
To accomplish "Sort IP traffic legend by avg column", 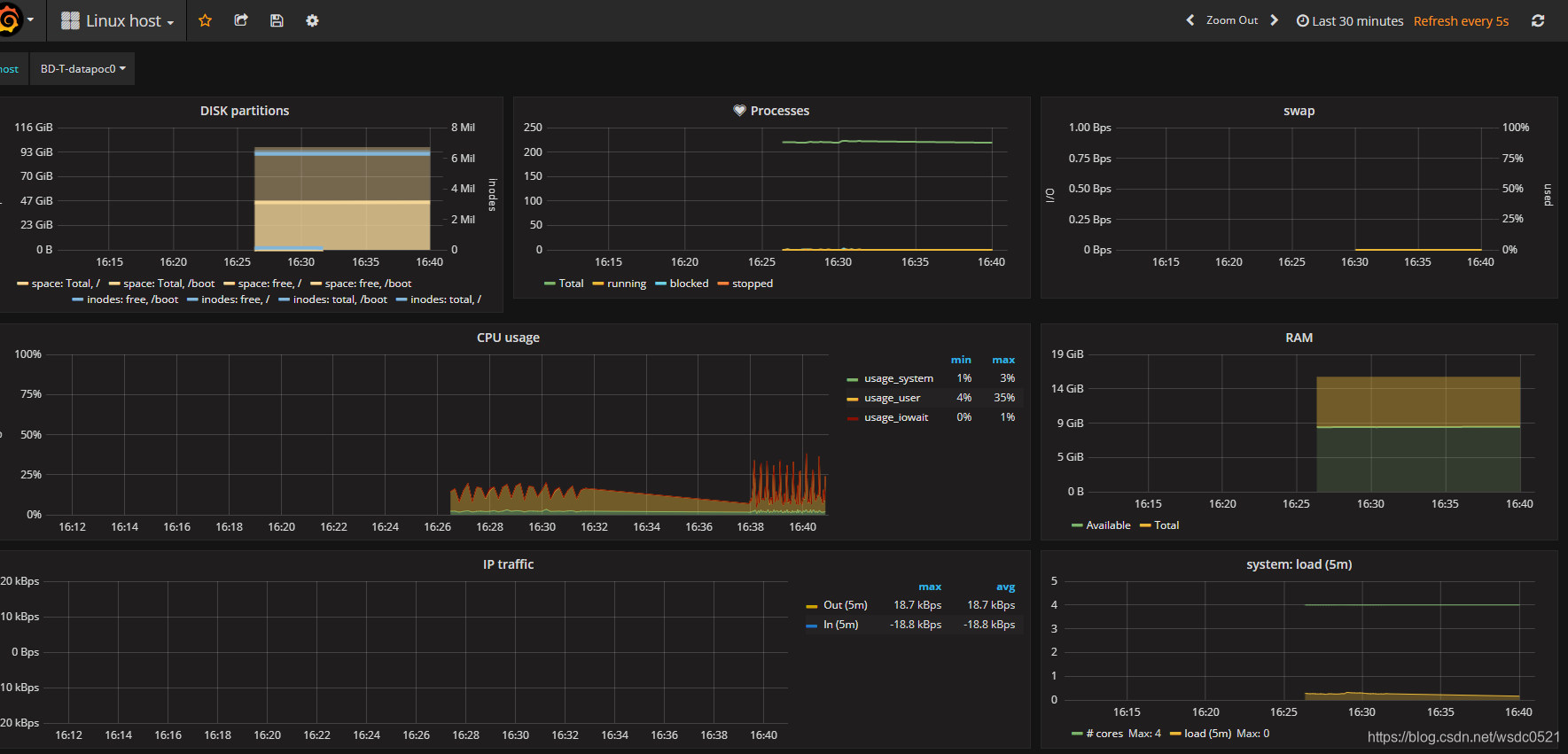I will 1005,587.
